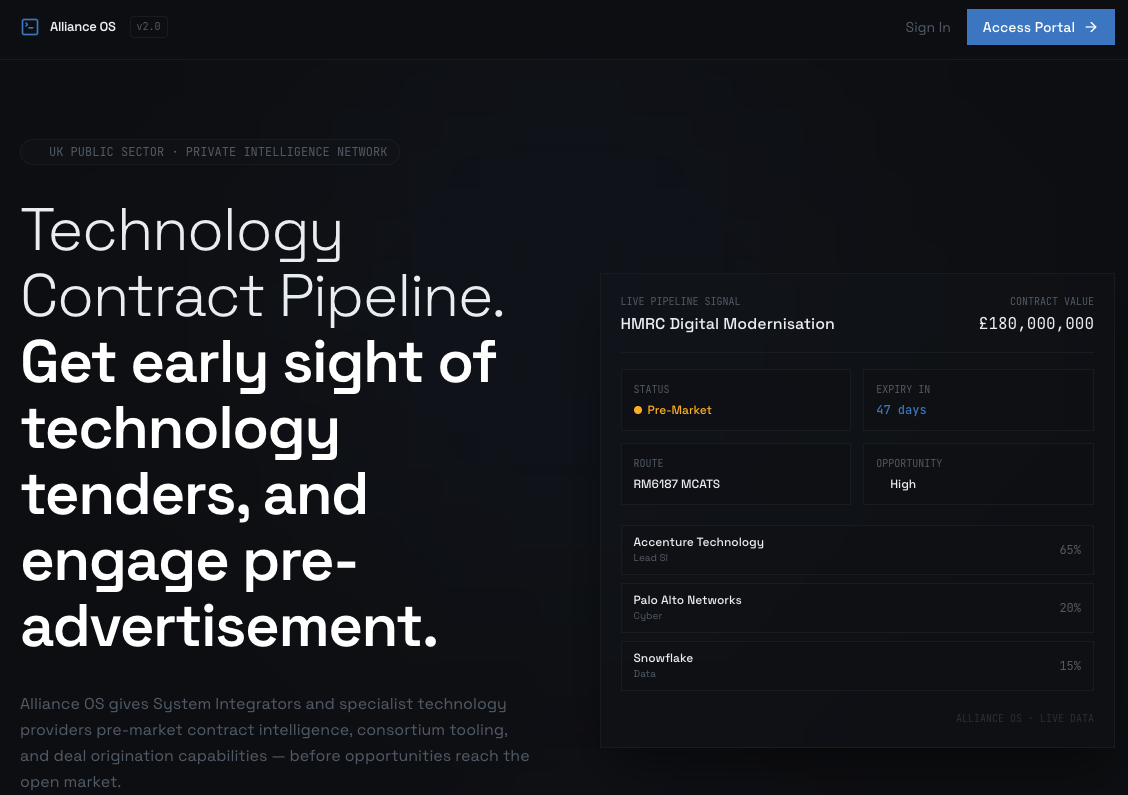This screenshot has width=1128, height=795.
Task: Click the orange Pre-Market status dot
Action: coord(637,410)
